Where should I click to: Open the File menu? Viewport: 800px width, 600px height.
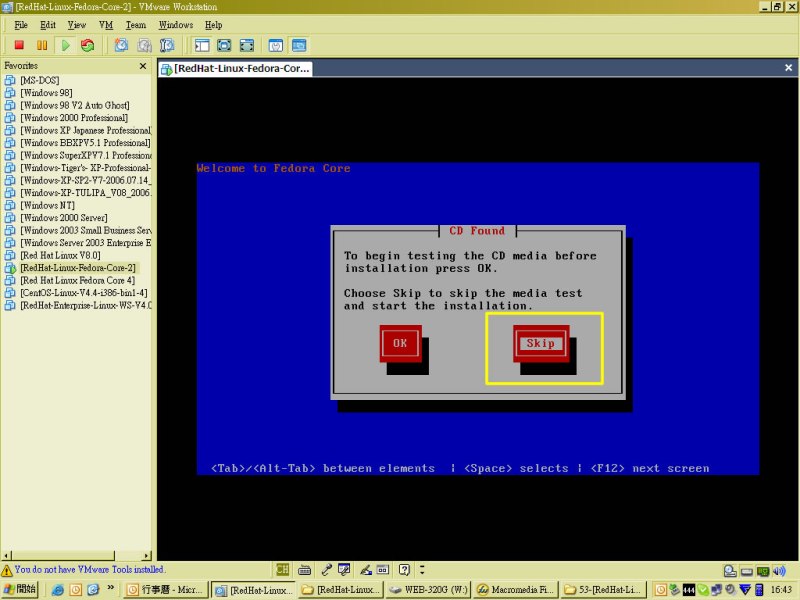[x=21, y=25]
